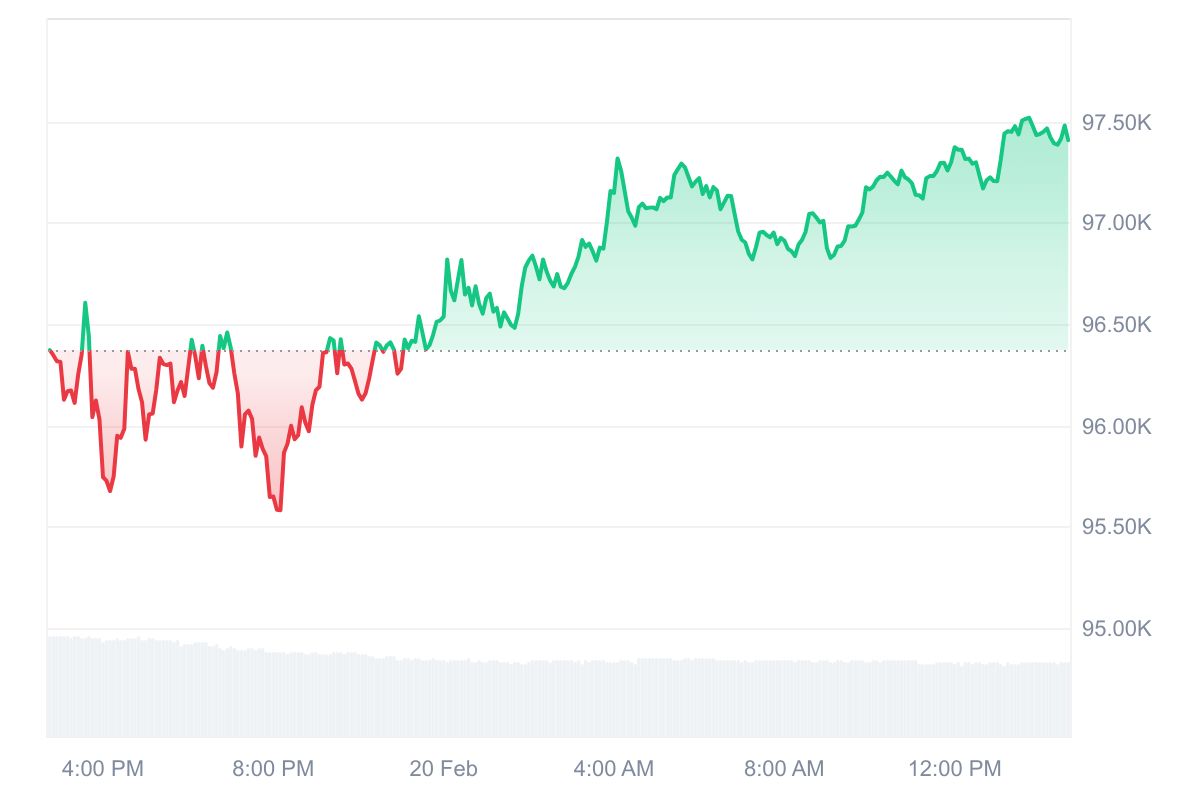This screenshot has width=1200, height=800.
Task: Click the sharp green peak near 4:00 AM
Action: click(617, 159)
